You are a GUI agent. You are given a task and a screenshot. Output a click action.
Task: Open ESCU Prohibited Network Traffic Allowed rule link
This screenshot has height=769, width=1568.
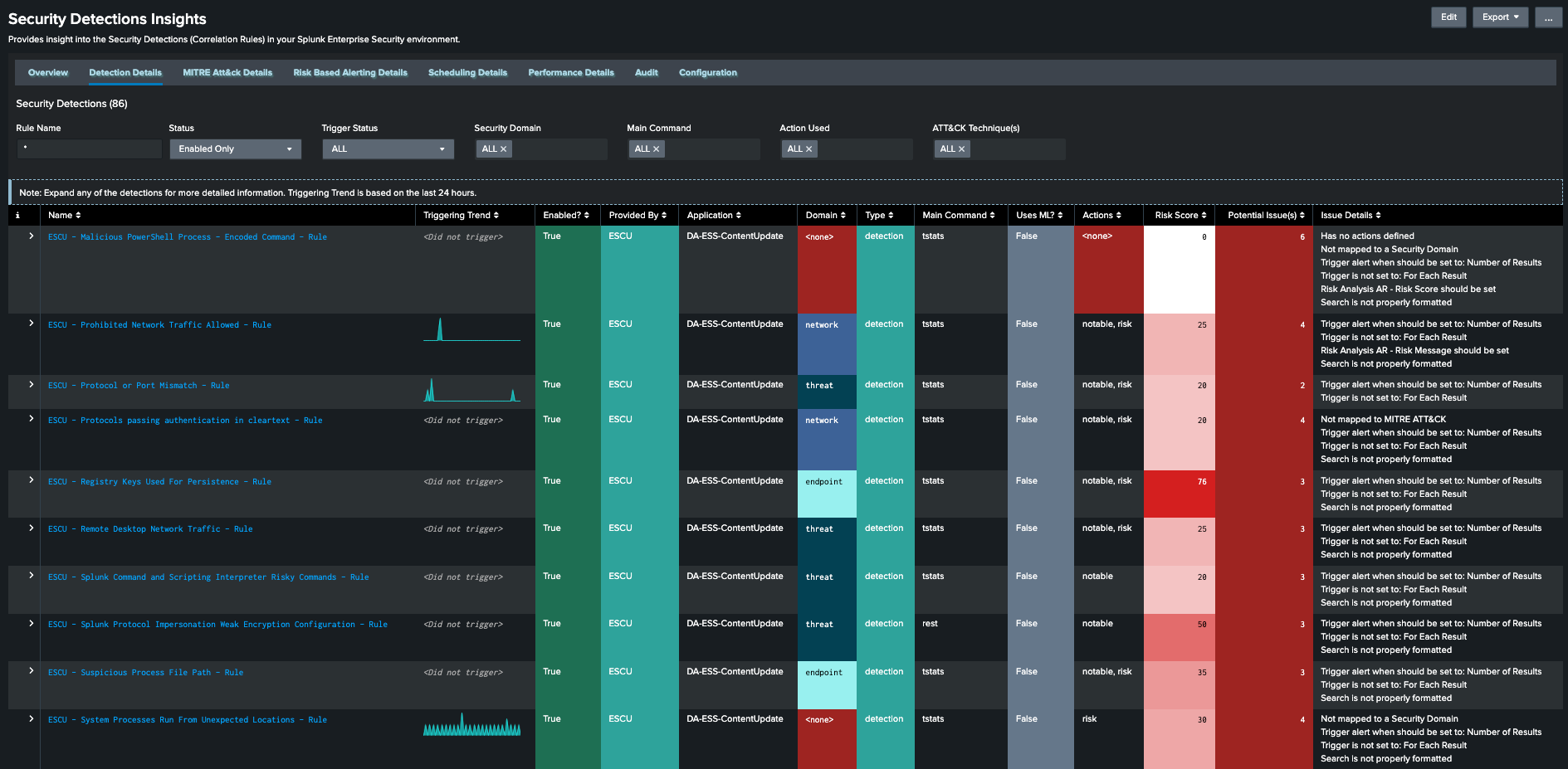tap(159, 325)
